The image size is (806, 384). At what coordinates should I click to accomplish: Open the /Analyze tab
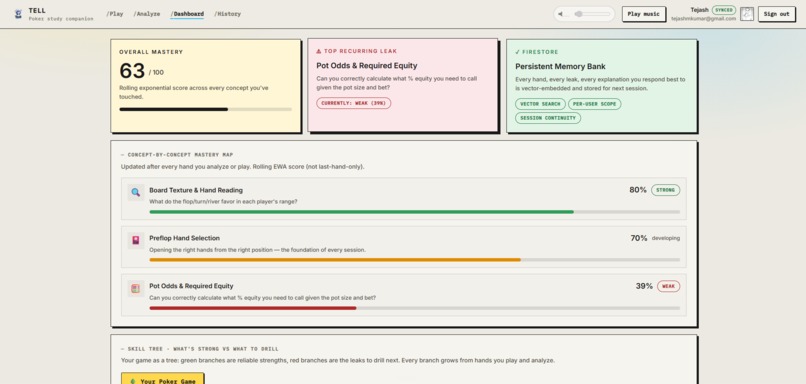146,14
